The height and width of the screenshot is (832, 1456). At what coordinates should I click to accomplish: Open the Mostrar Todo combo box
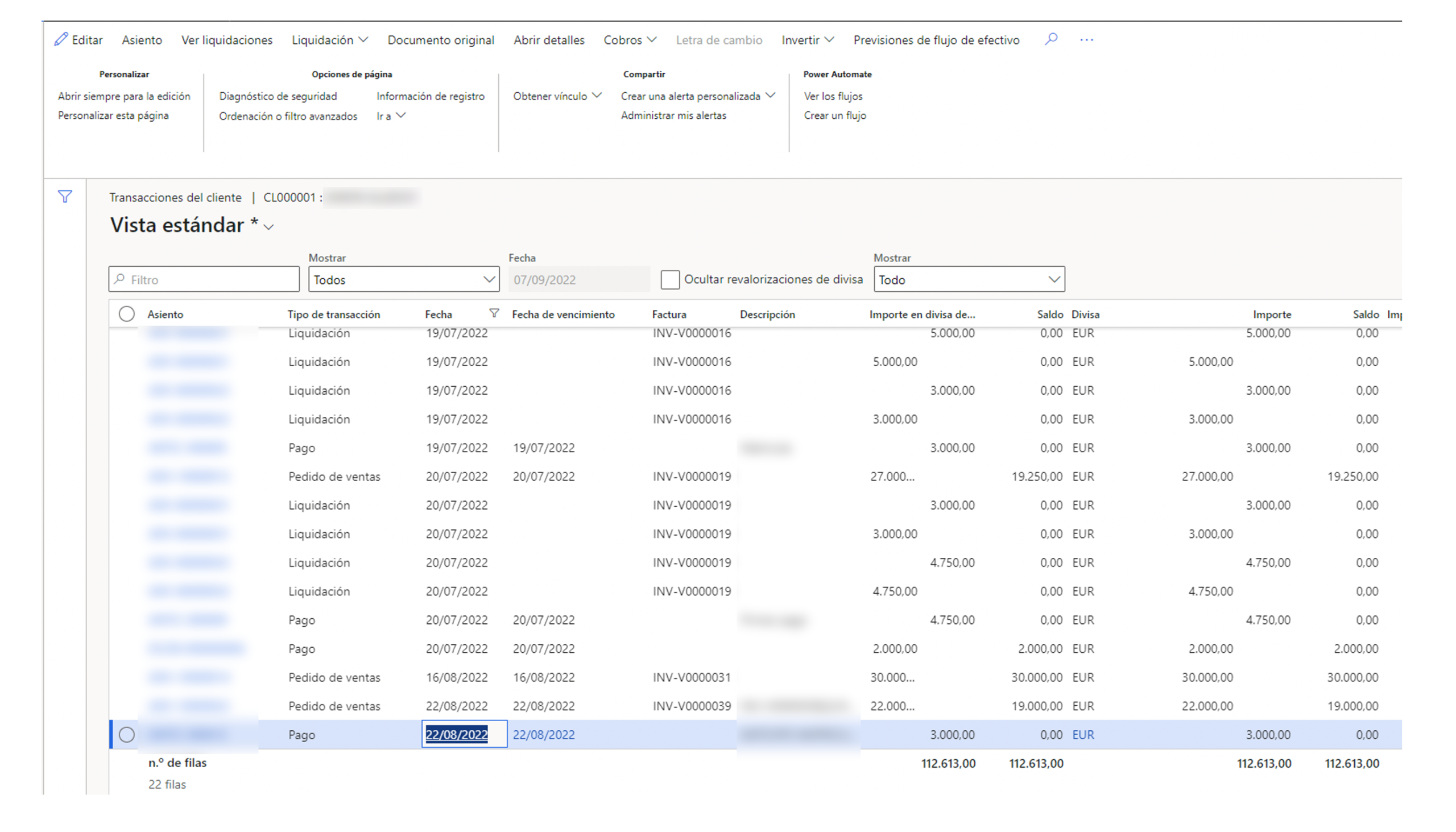pos(969,279)
